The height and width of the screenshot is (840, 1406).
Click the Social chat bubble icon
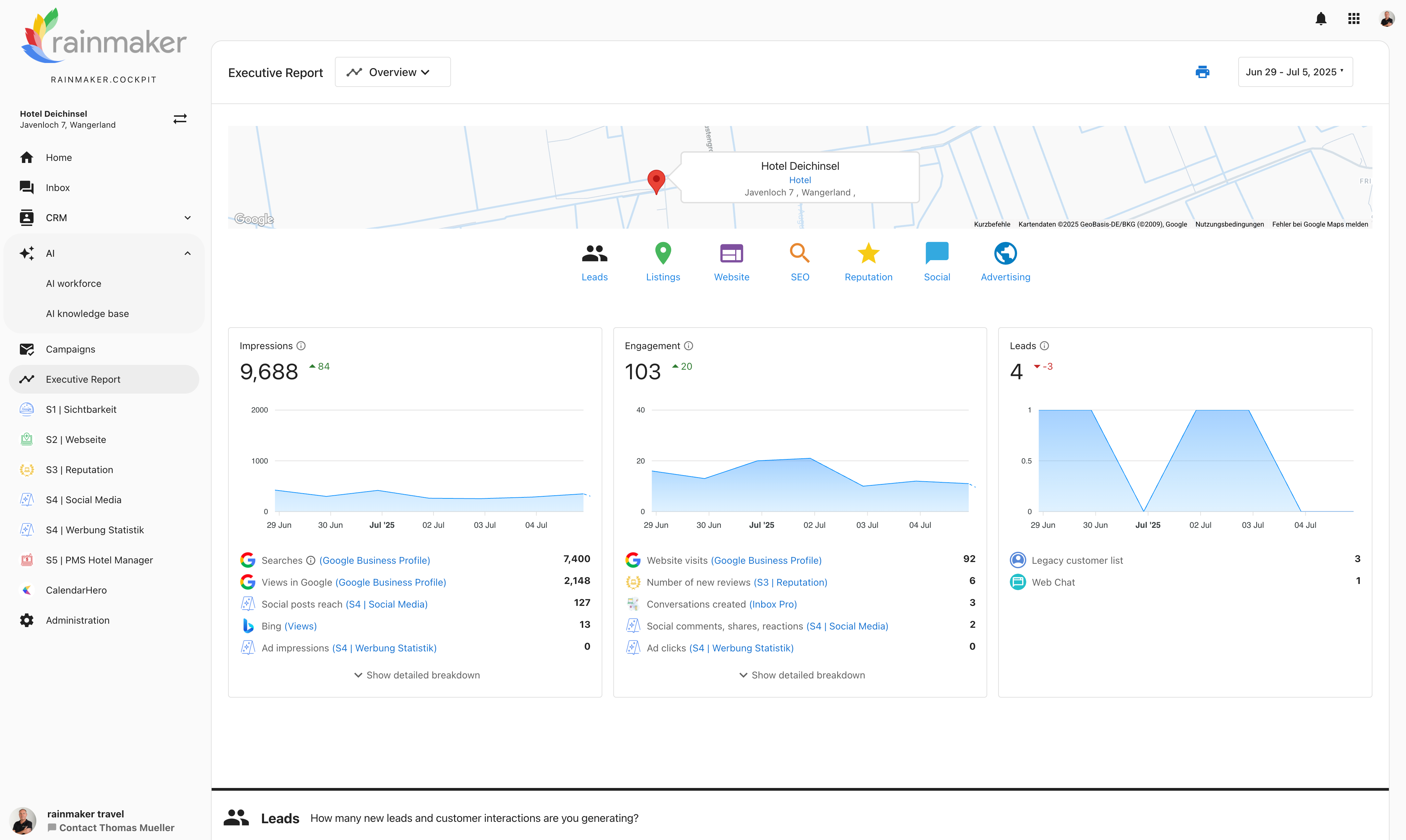[x=937, y=254]
